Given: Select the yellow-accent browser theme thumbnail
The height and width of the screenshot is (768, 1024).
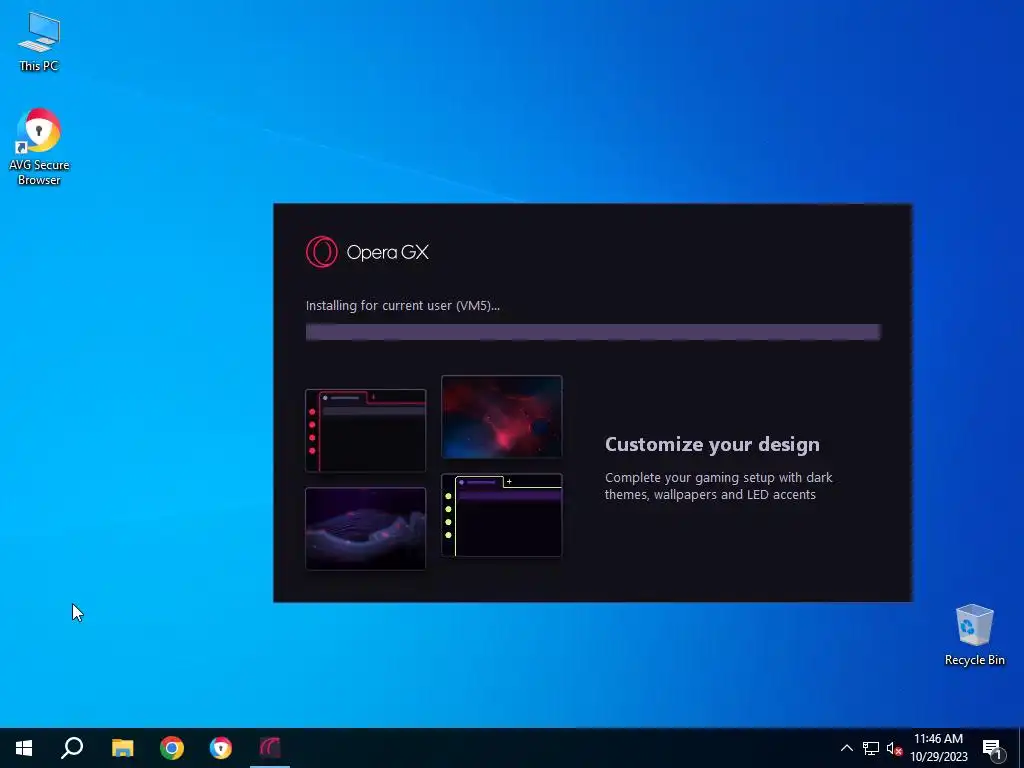Looking at the screenshot, I should pos(502,515).
